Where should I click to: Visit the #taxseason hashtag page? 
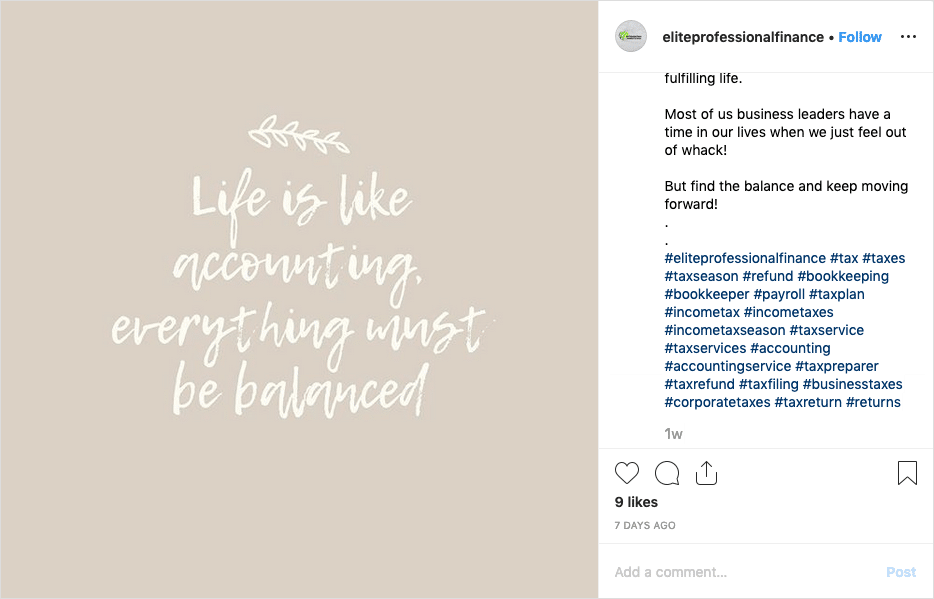[701, 276]
